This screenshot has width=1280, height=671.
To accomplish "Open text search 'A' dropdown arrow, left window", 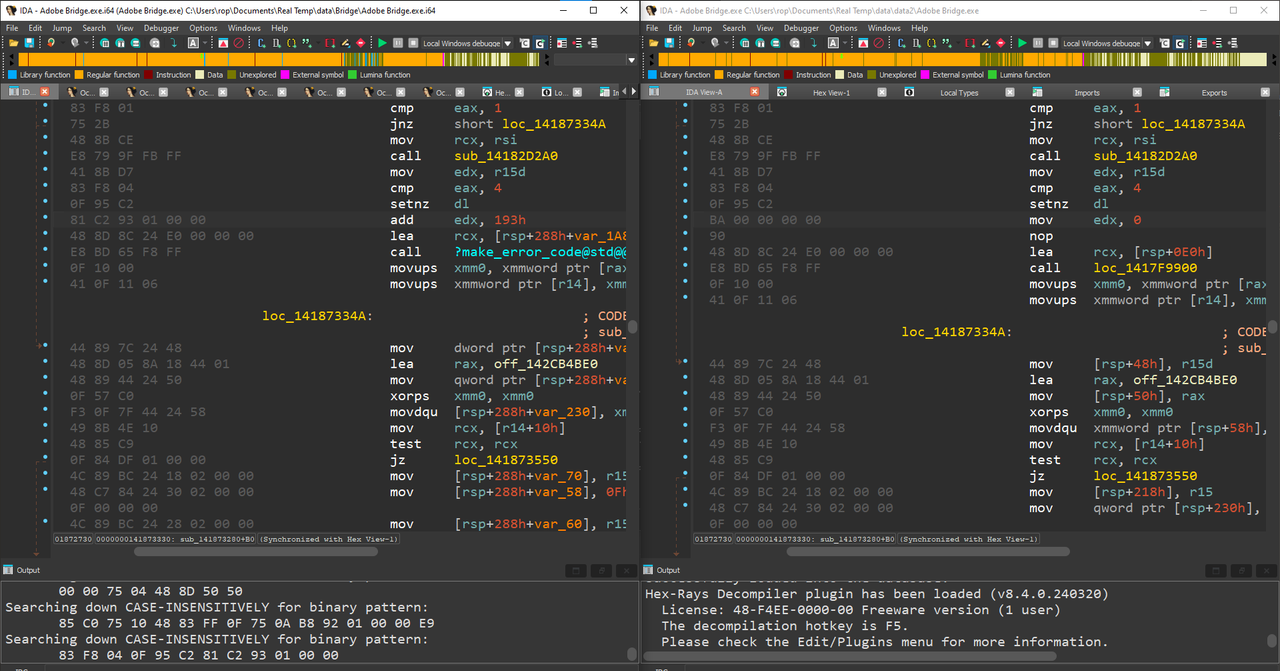I will click(204, 43).
